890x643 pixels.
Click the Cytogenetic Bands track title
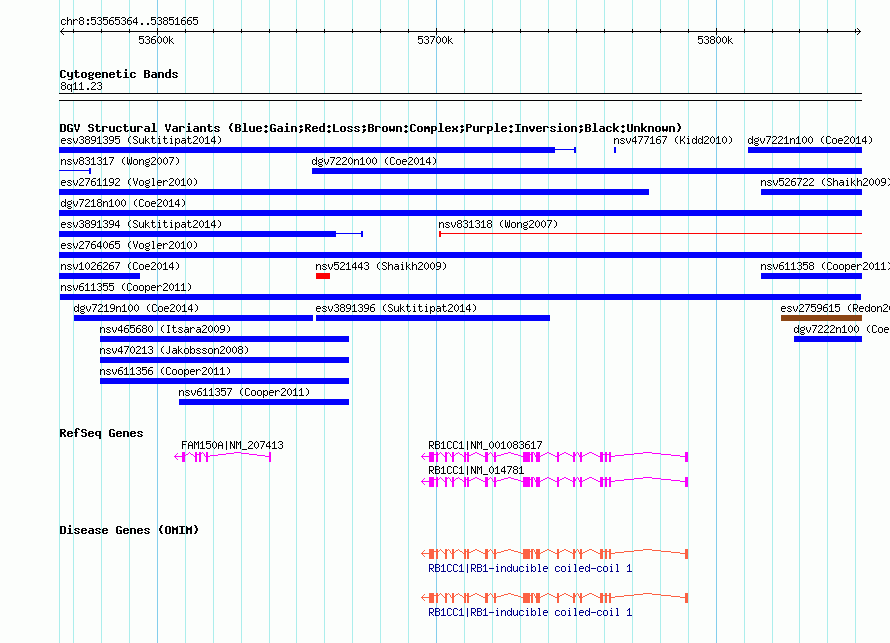click(x=119, y=74)
